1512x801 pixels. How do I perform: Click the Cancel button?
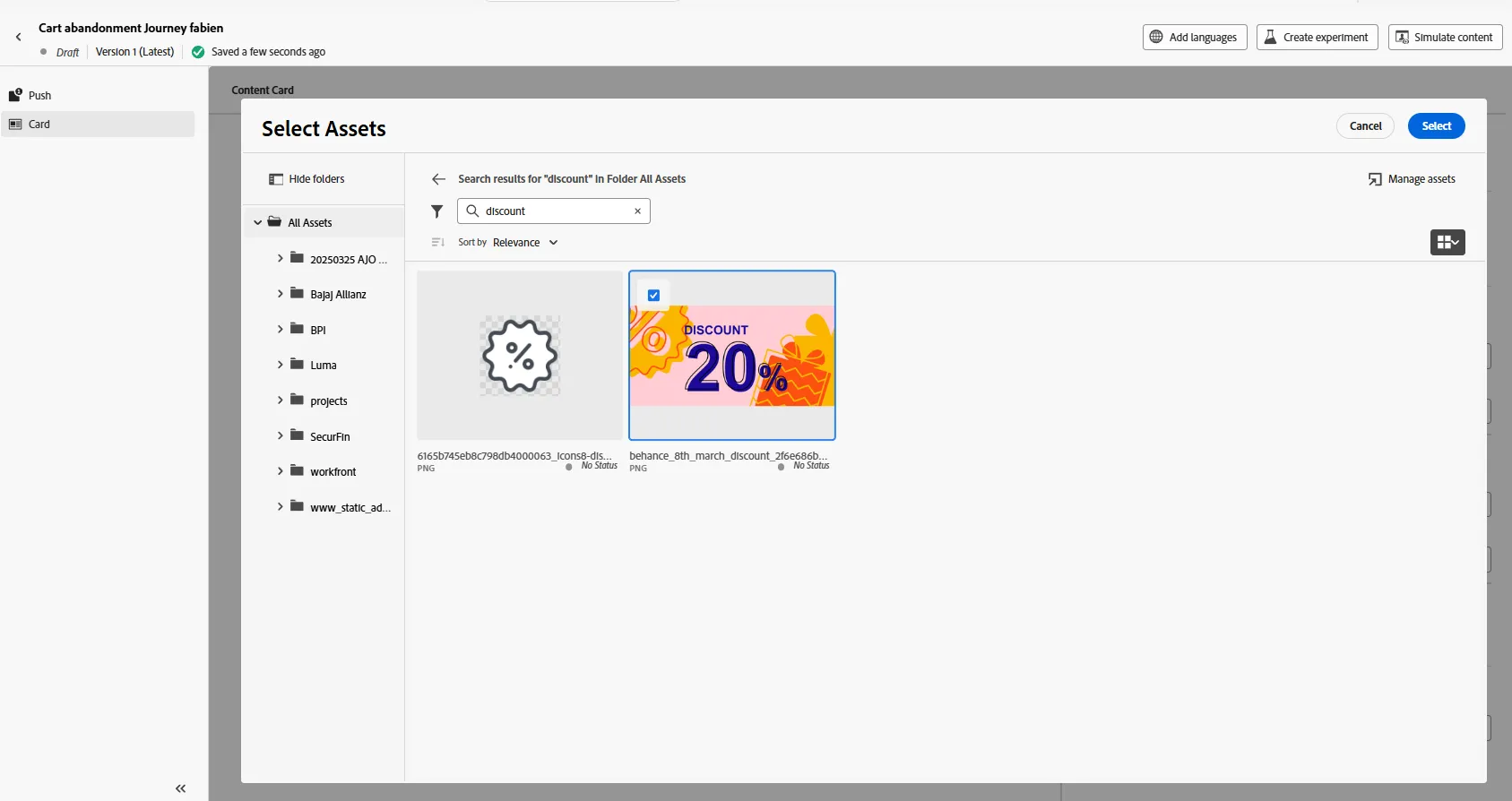point(1365,126)
